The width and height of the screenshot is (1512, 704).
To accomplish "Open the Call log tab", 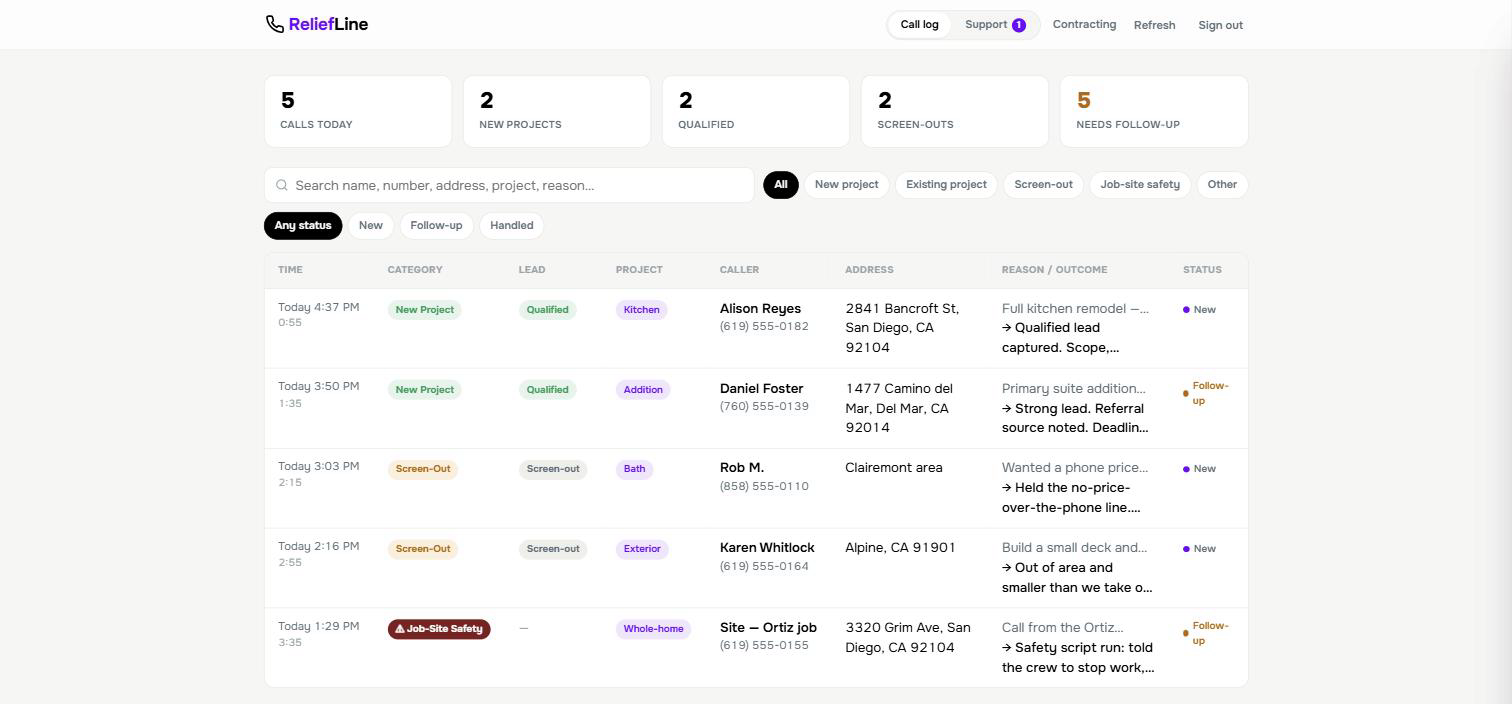I will pos(919,25).
